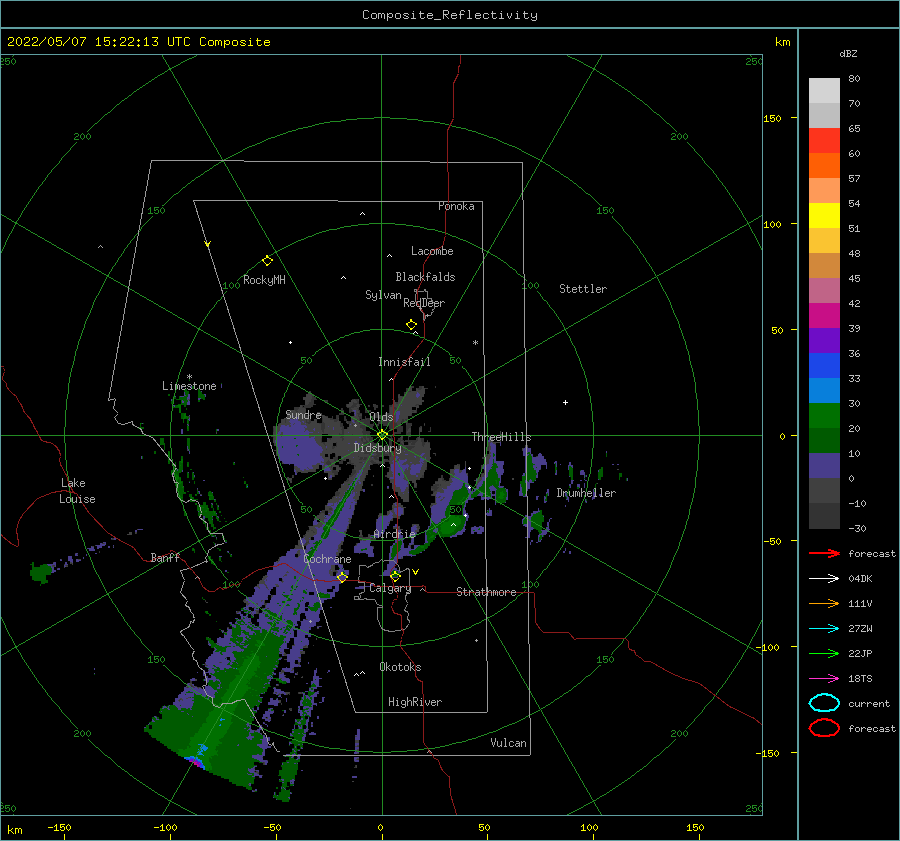
Task: Click the Composite_Reflectivity title
Action: [449, 15]
